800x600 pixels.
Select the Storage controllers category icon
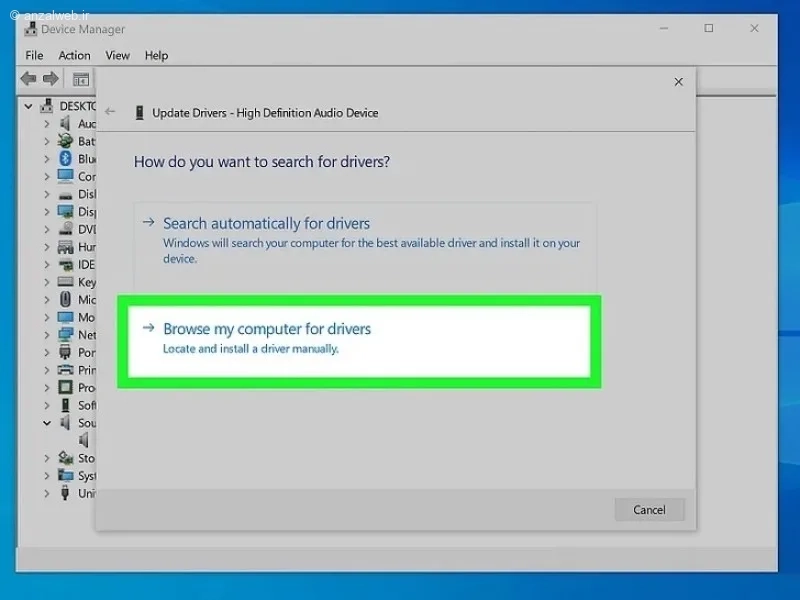[65, 458]
